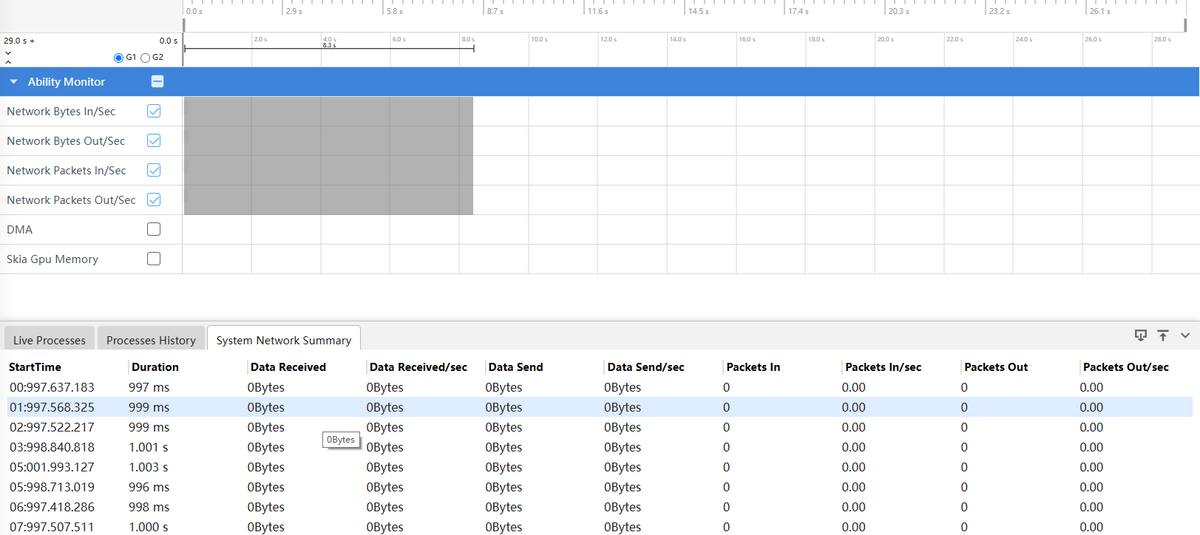Disable Network Packets In/Sec checkbox
The height and width of the screenshot is (535, 1200).
coord(154,170)
